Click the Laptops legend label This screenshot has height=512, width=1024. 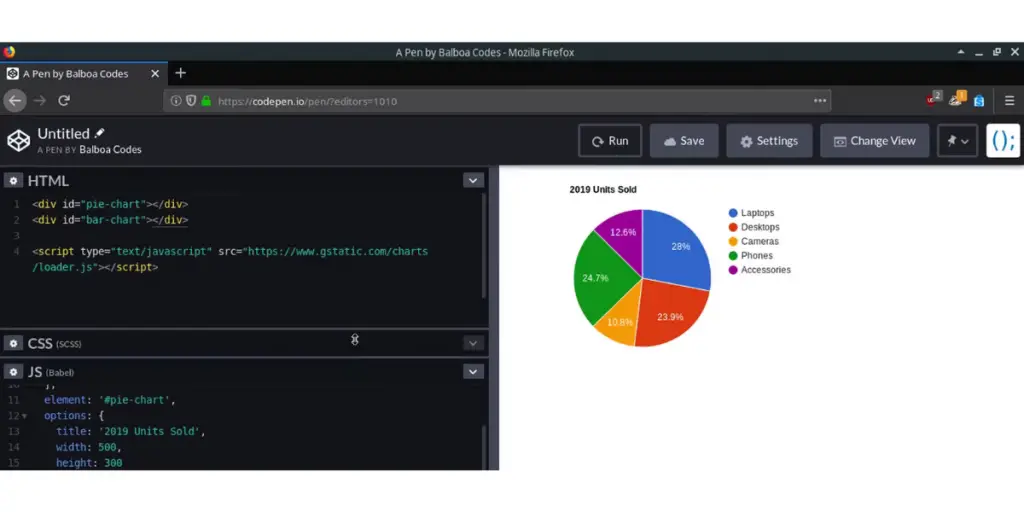(758, 213)
